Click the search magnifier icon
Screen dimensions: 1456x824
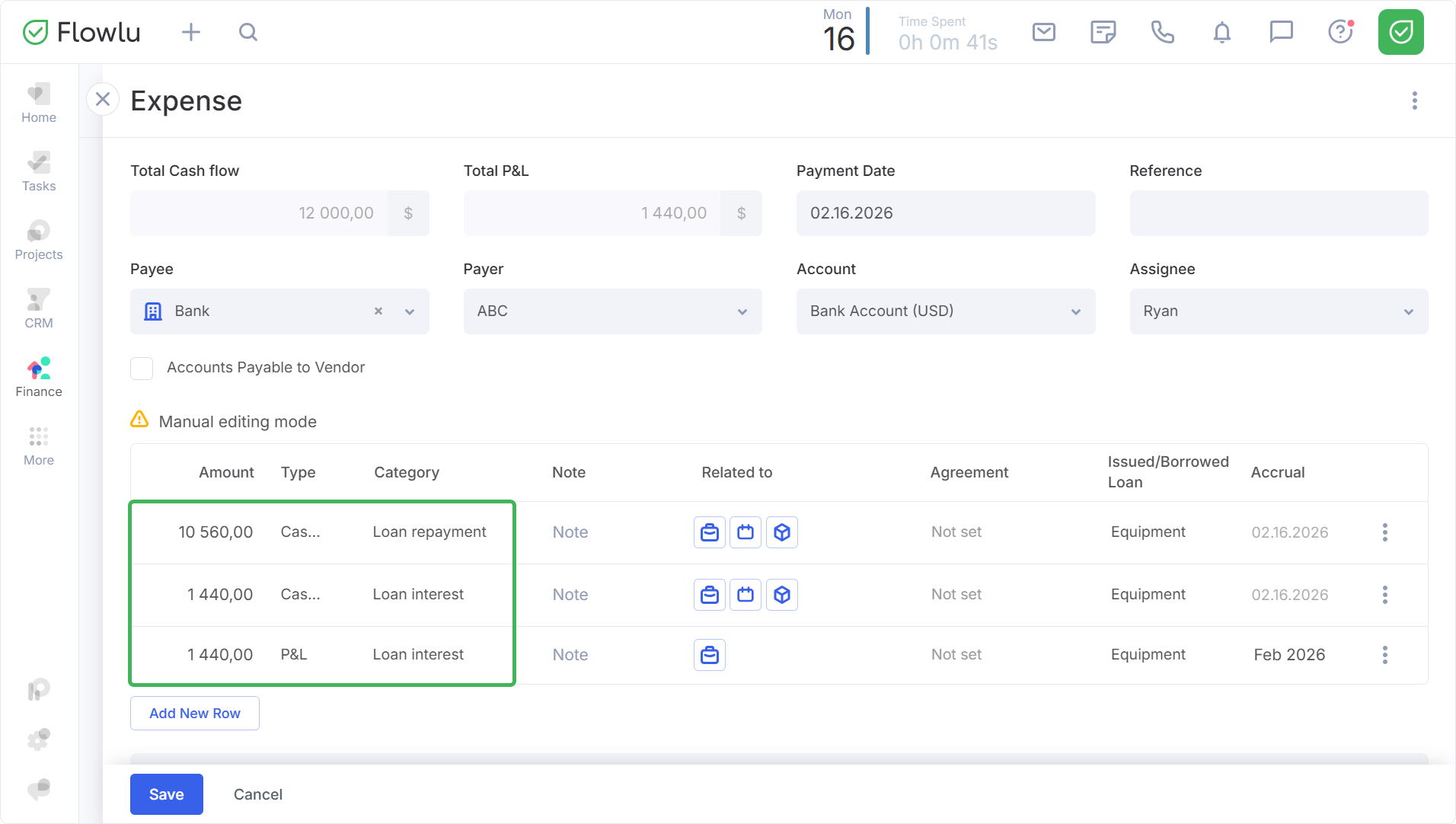coord(247,32)
